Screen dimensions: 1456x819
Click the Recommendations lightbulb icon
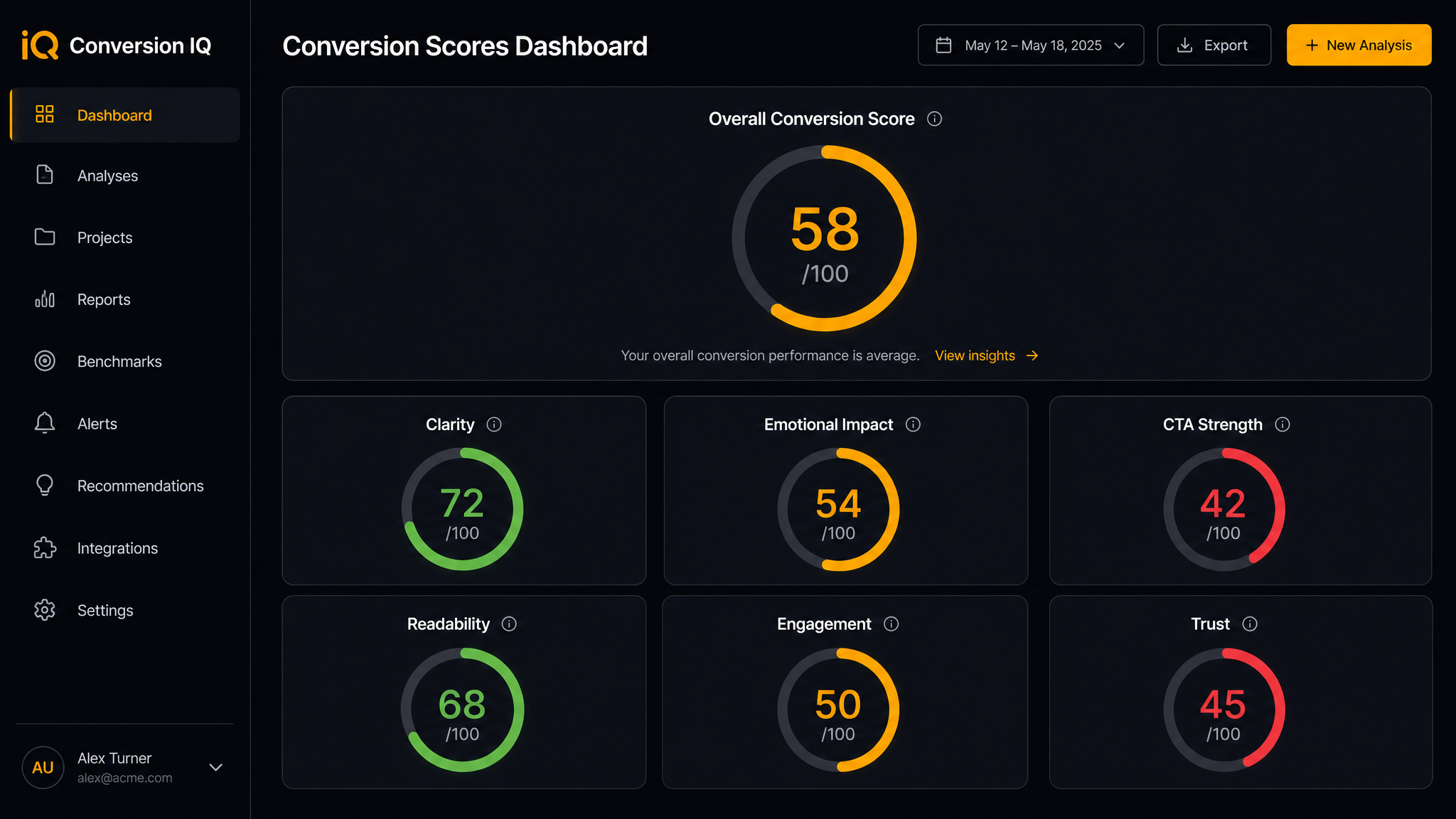(45, 486)
